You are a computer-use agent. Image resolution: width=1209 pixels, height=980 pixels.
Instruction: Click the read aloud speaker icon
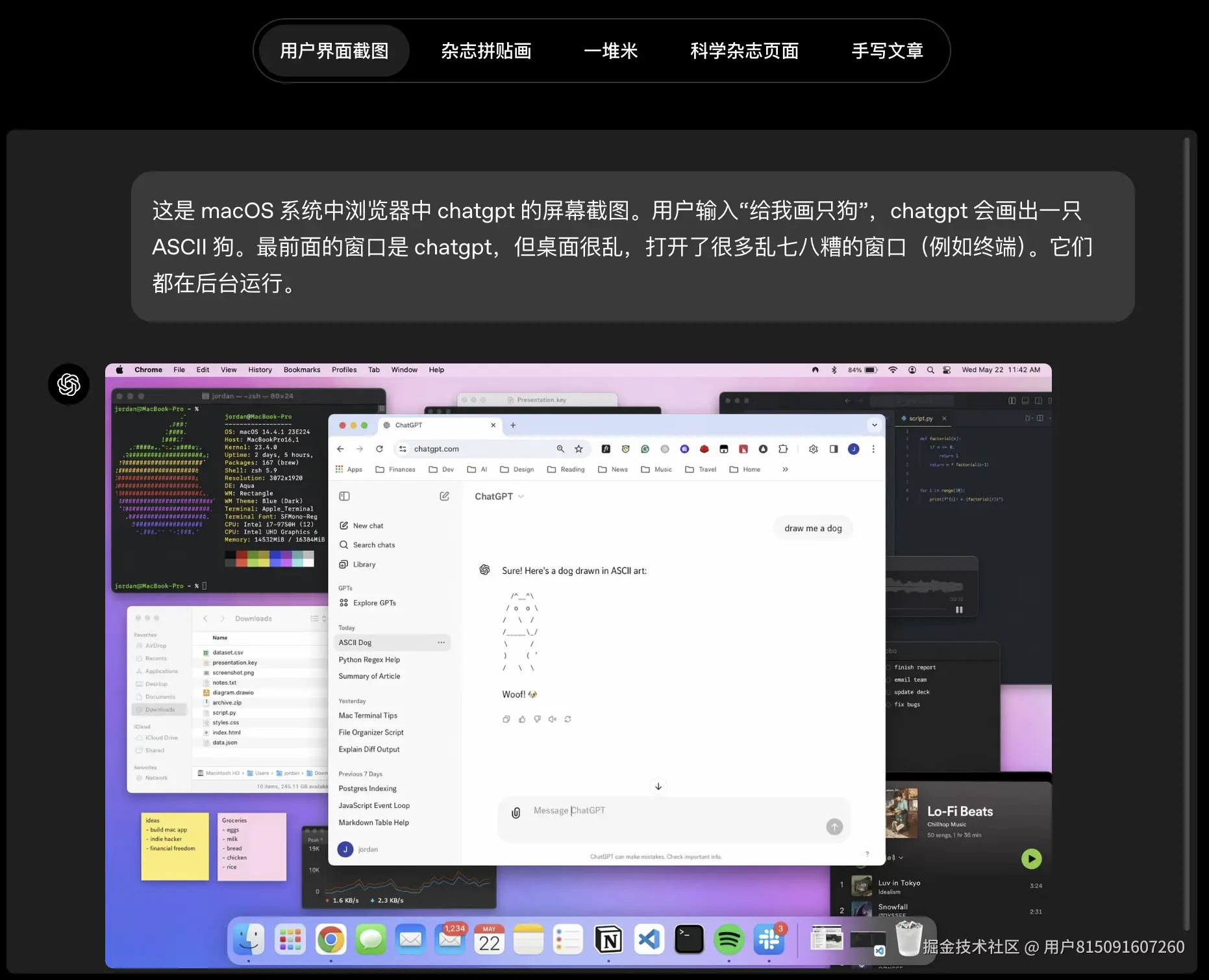point(553,719)
